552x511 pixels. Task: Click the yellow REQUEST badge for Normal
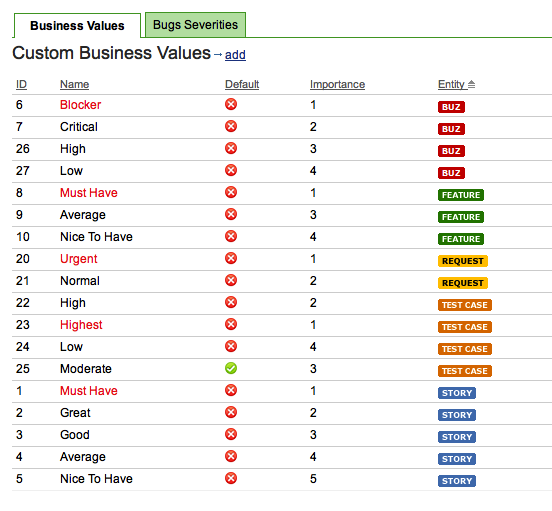coord(463,283)
